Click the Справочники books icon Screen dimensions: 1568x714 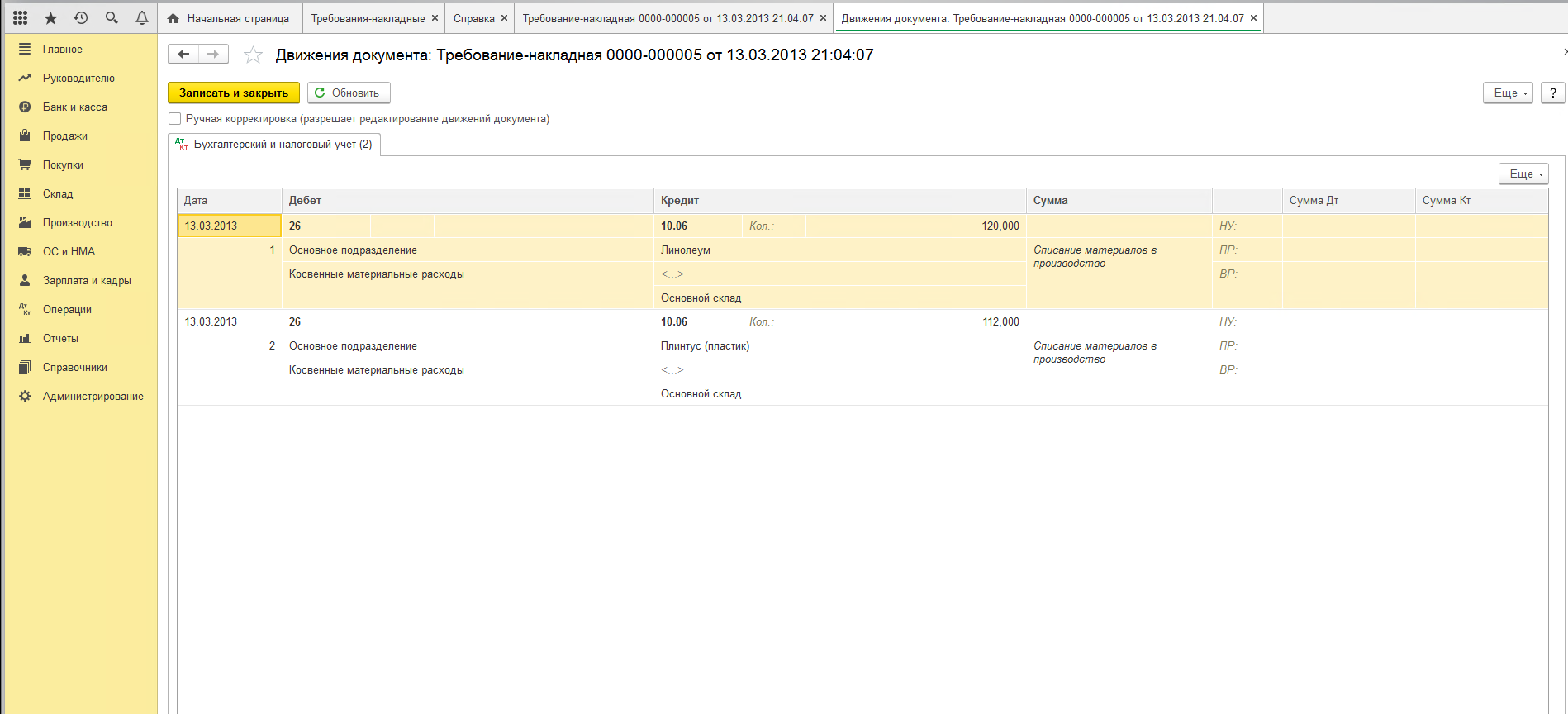click(x=25, y=367)
